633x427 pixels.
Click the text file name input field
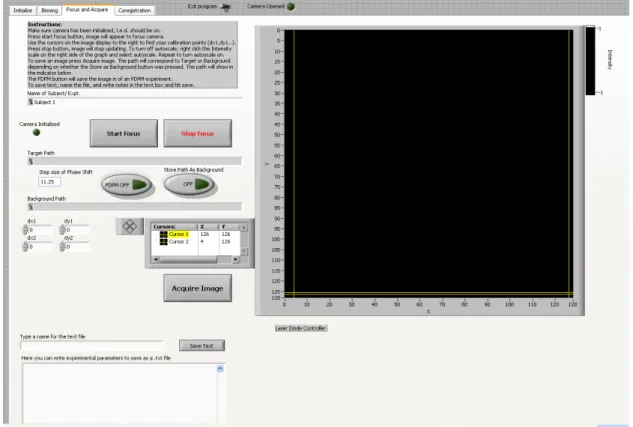92,345
